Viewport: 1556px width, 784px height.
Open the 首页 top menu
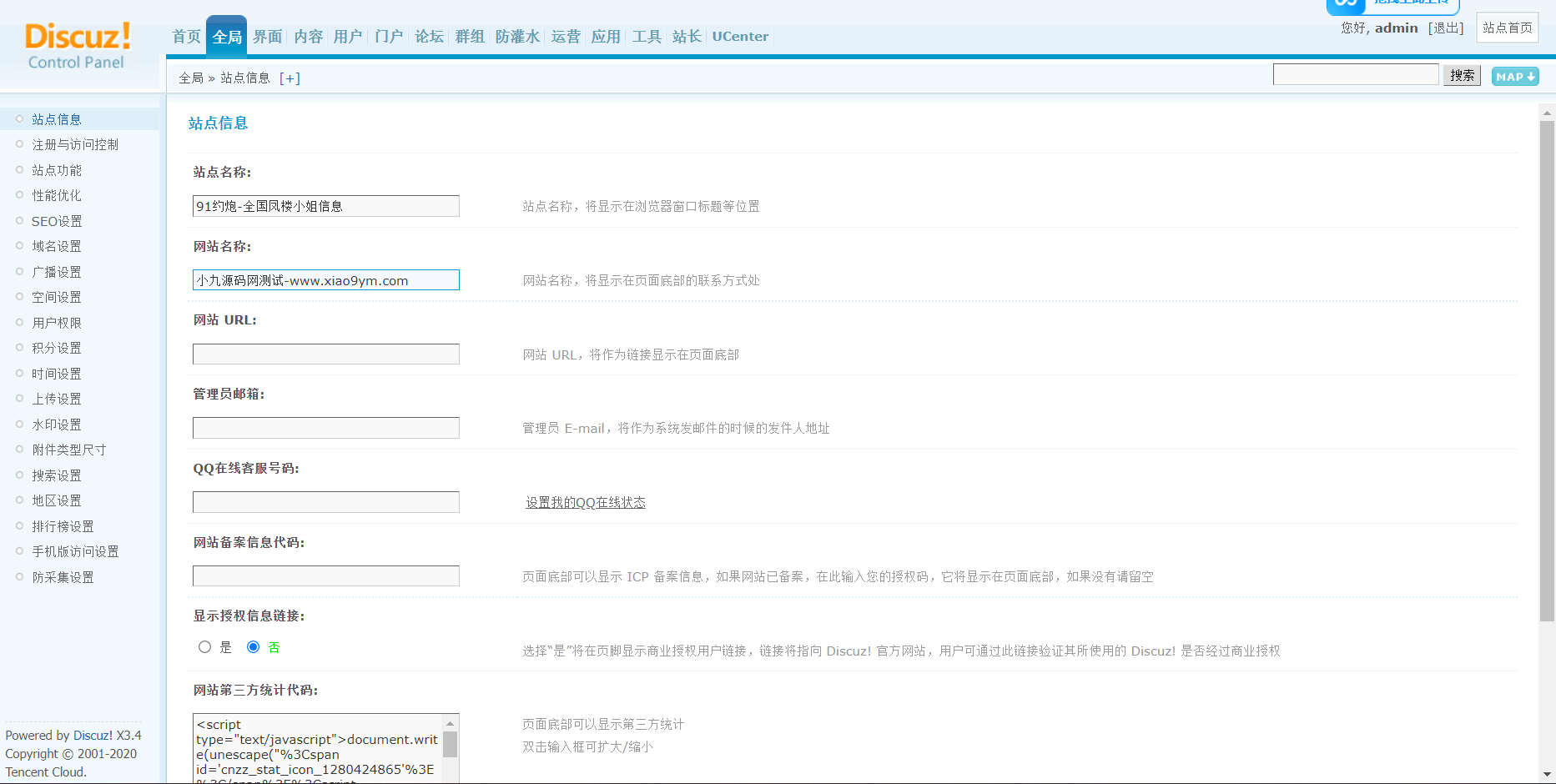[186, 37]
